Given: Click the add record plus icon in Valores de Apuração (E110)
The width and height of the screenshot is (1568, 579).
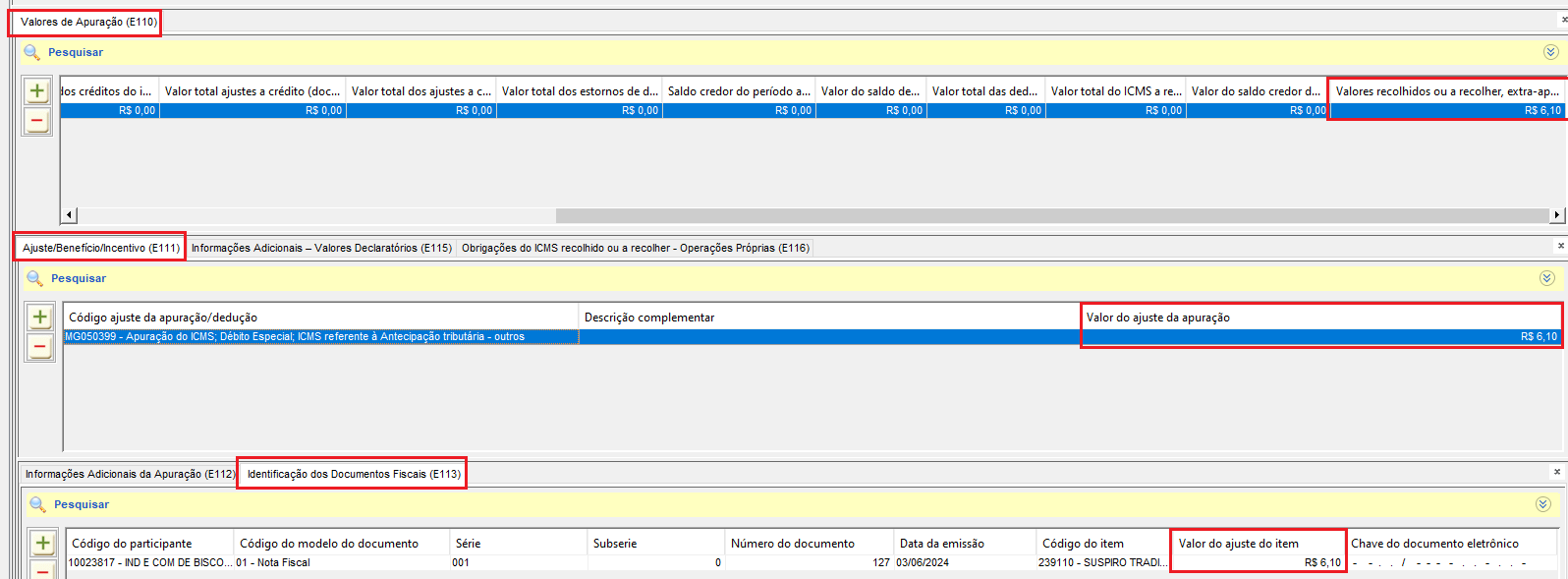Looking at the screenshot, I should pos(37,91).
